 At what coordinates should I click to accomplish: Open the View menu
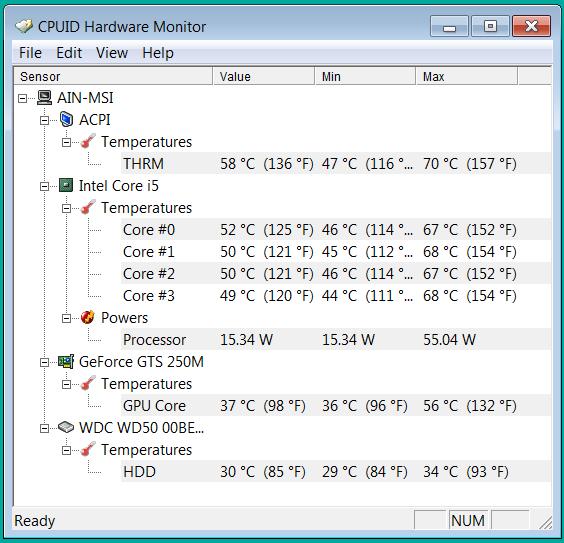tap(112, 53)
